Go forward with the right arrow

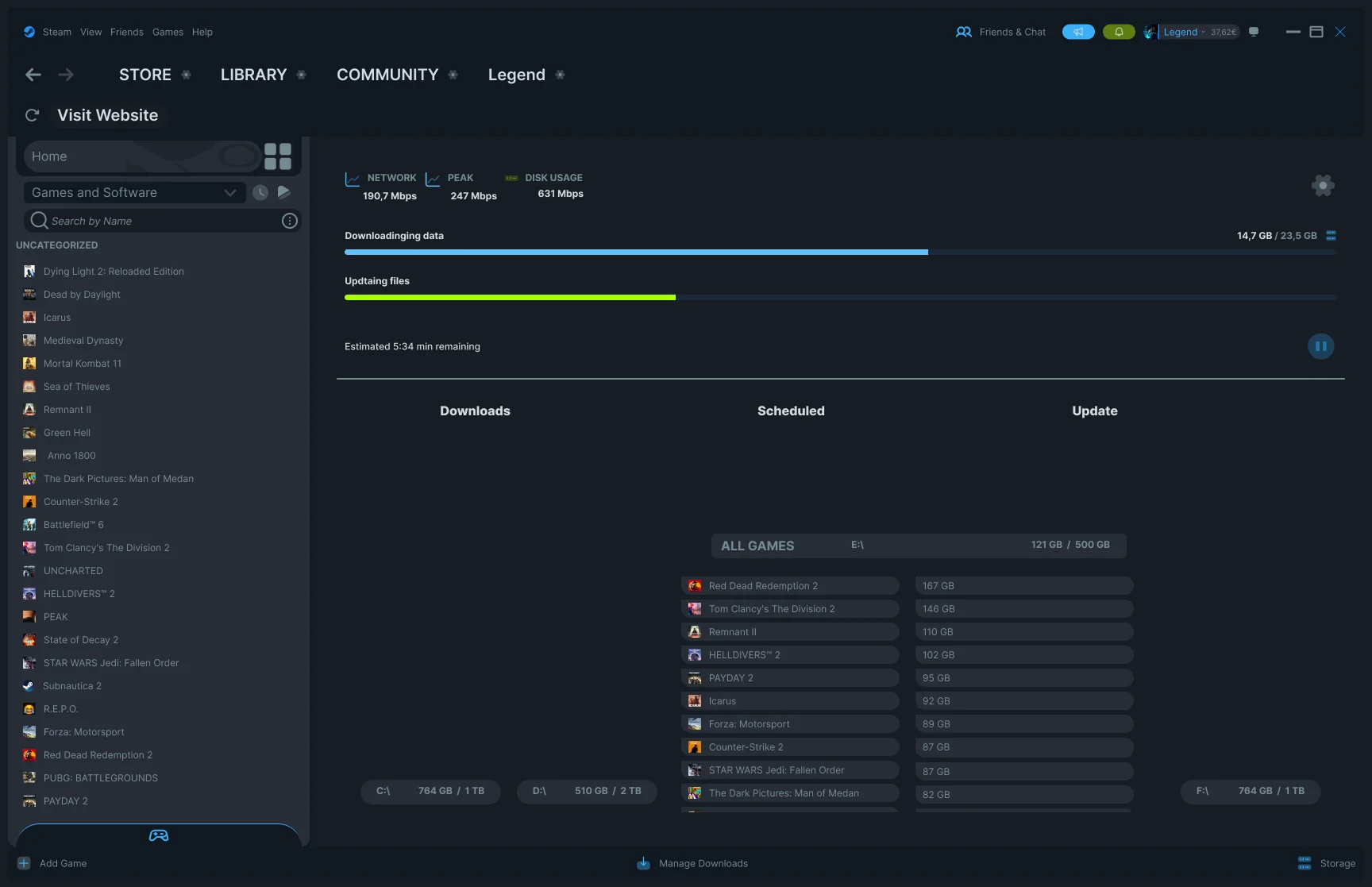66,75
